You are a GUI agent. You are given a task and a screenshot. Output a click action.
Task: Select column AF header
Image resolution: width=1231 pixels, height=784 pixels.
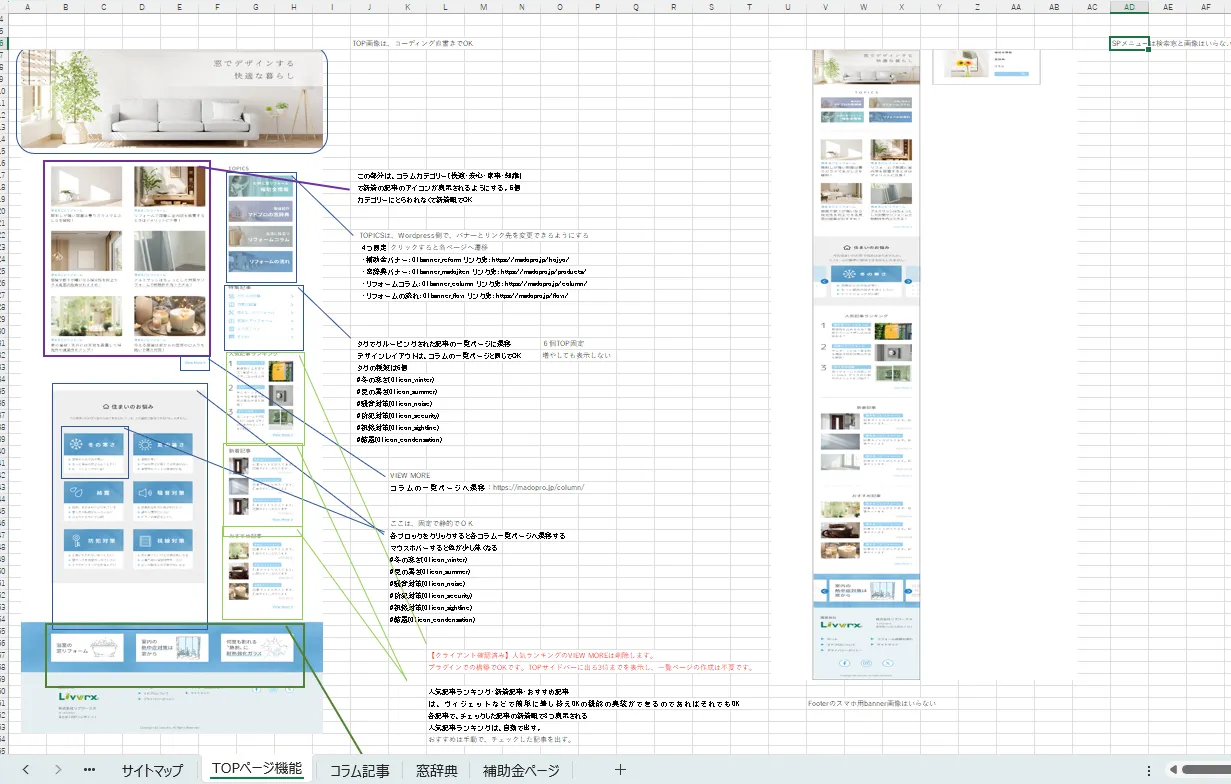click(x=1205, y=7)
